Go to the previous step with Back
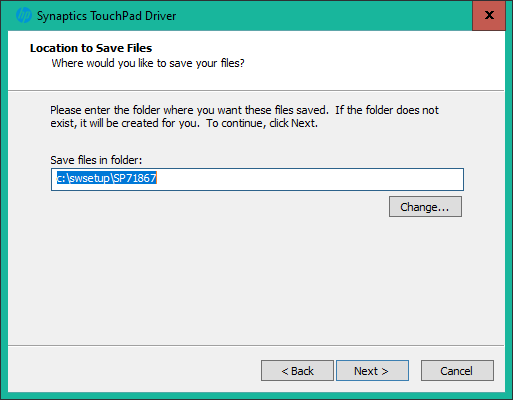Image resolution: width=513 pixels, height=400 pixels. pos(297,370)
